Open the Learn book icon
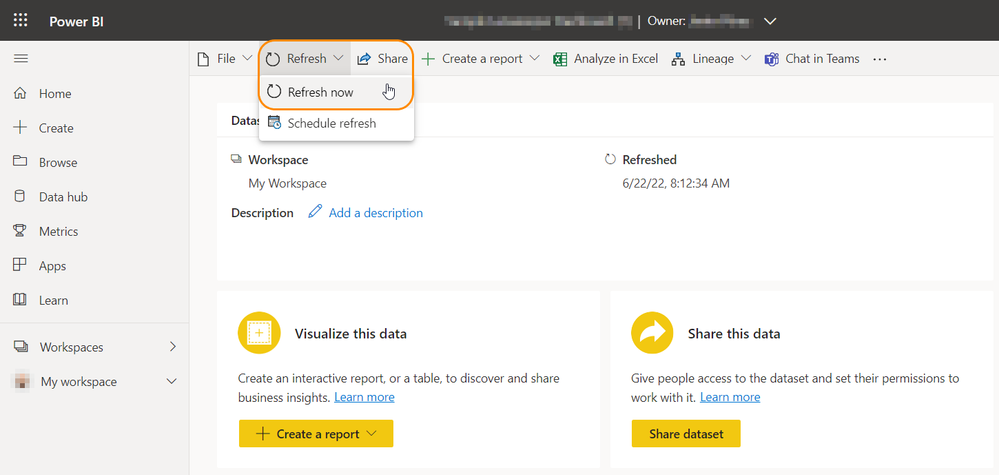Image resolution: width=999 pixels, height=475 pixels. point(20,300)
